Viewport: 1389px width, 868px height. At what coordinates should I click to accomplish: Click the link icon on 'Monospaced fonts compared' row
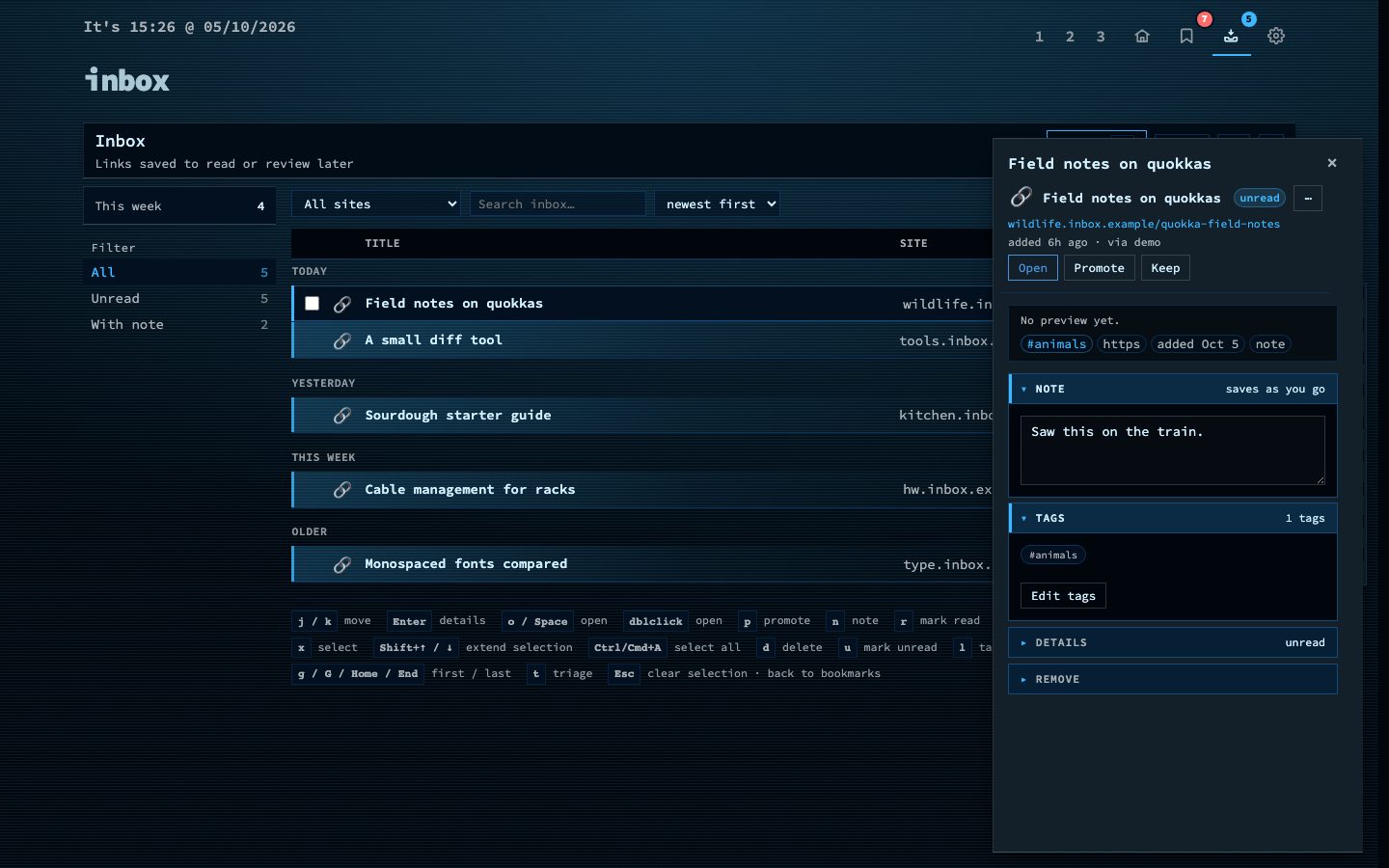coord(341,564)
